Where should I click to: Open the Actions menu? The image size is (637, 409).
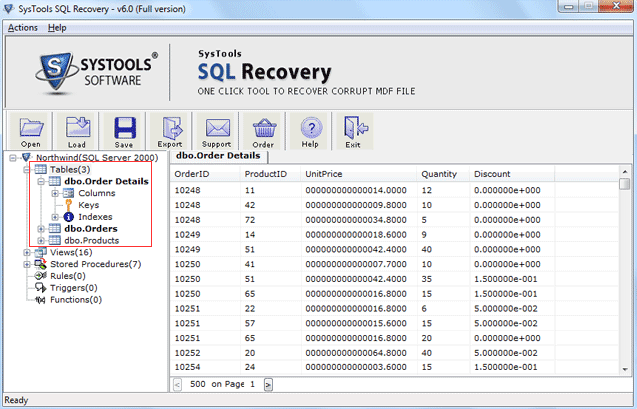click(x=23, y=28)
